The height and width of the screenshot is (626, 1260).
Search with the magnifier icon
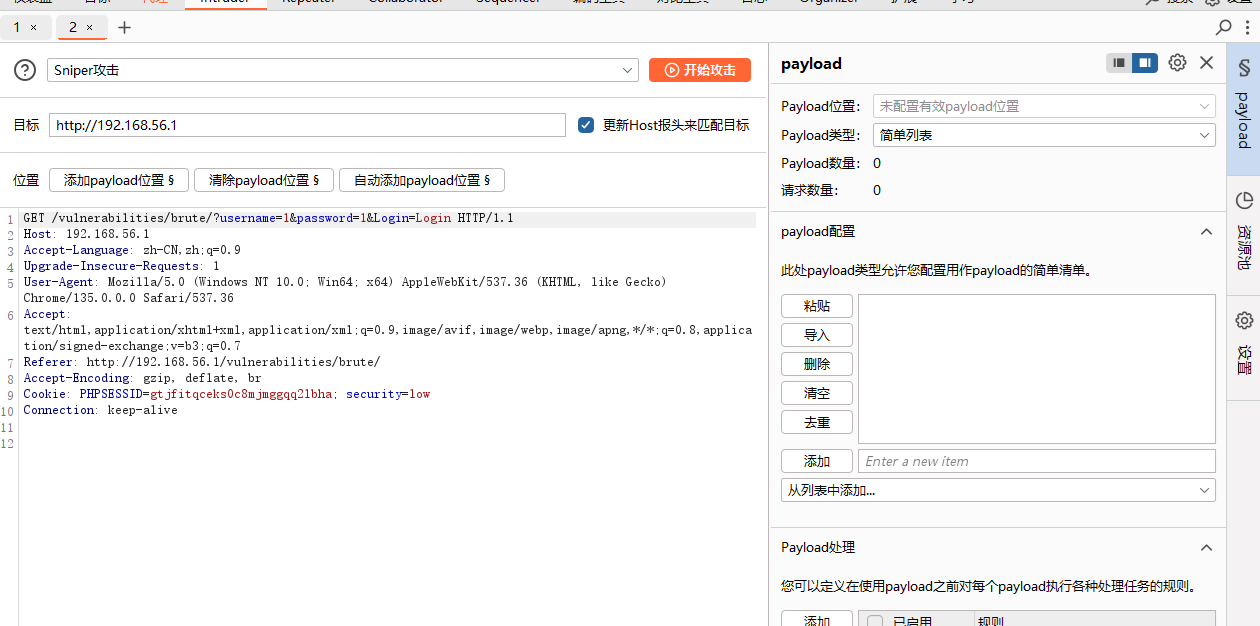[1224, 27]
